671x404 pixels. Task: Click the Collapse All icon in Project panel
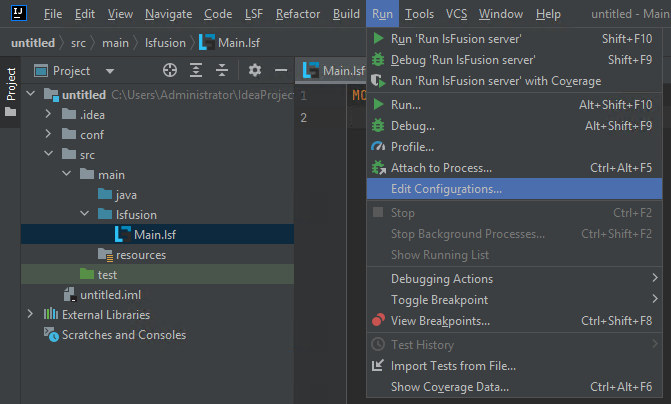click(x=222, y=70)
